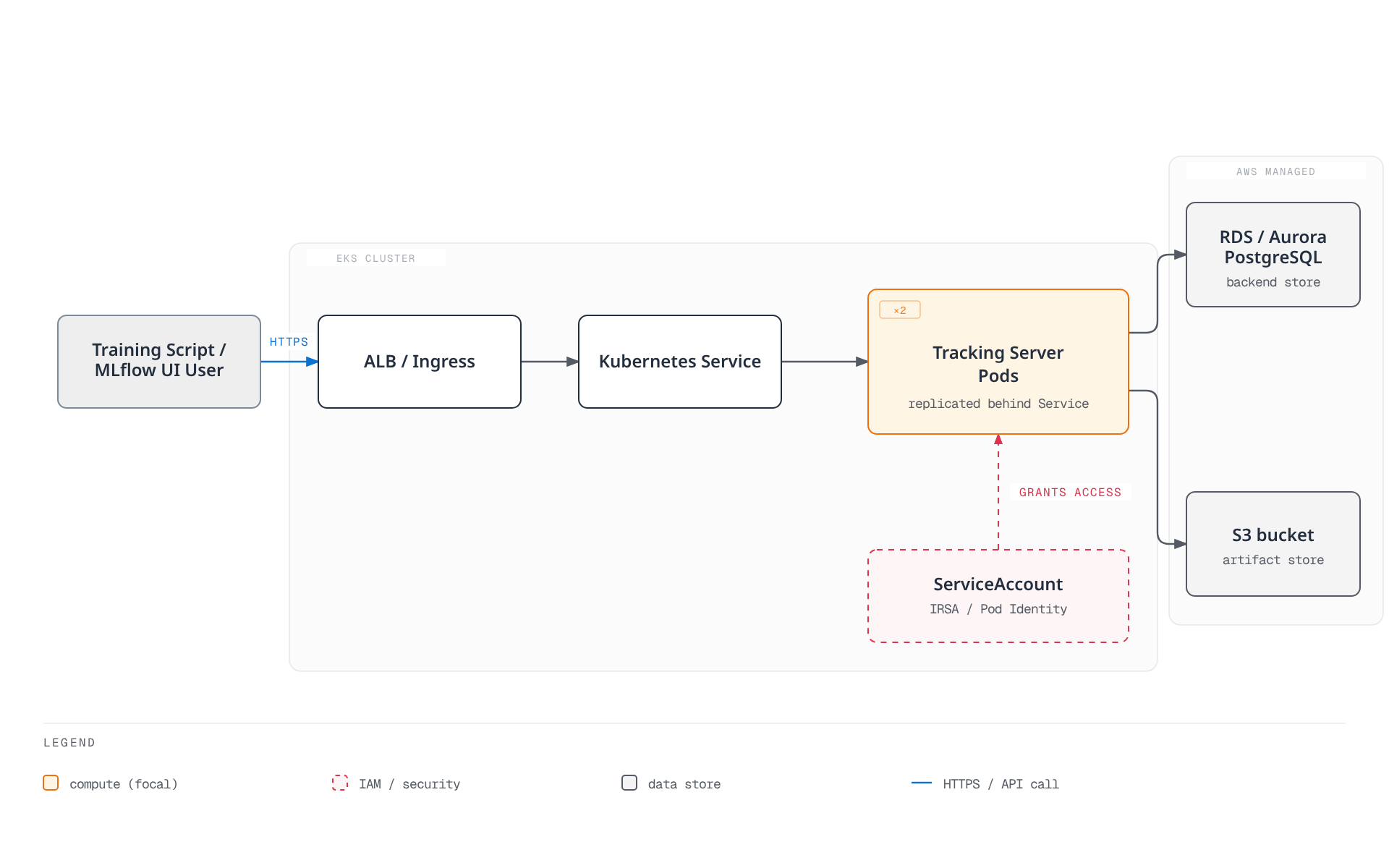Click the EKS CLUSTER group label

click(375, 258)
